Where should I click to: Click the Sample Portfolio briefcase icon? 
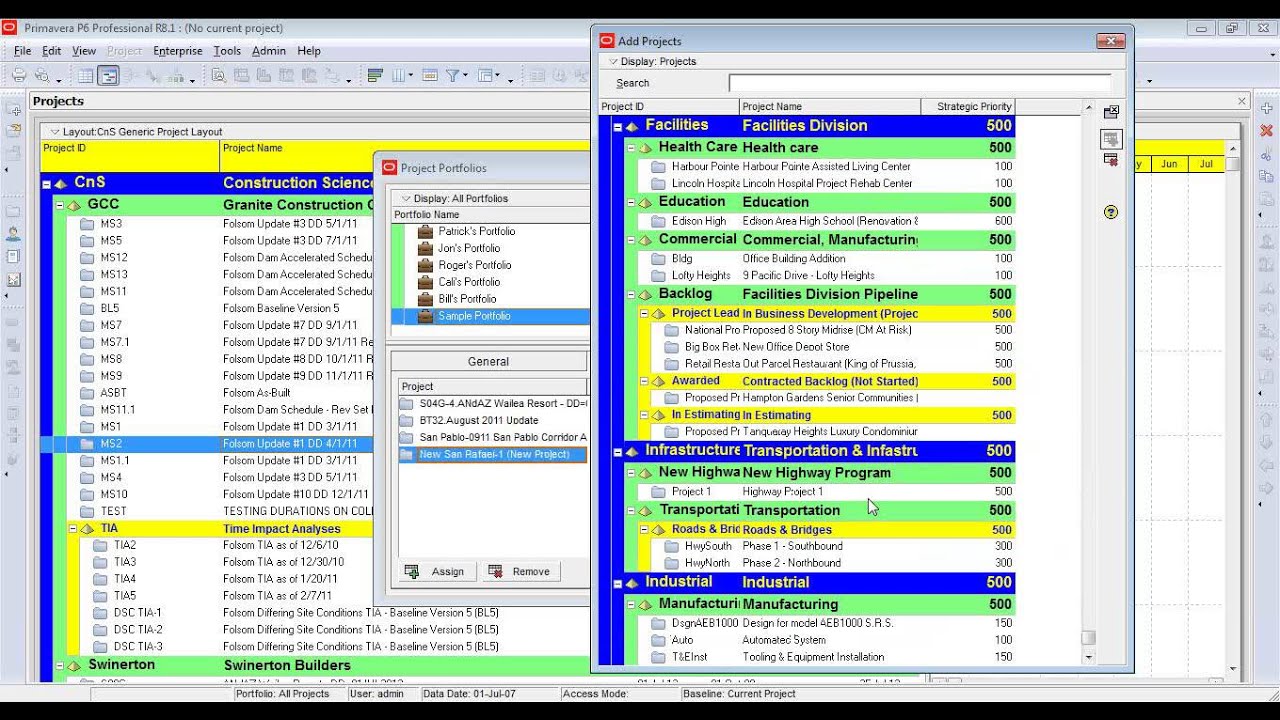click(425, 316)
